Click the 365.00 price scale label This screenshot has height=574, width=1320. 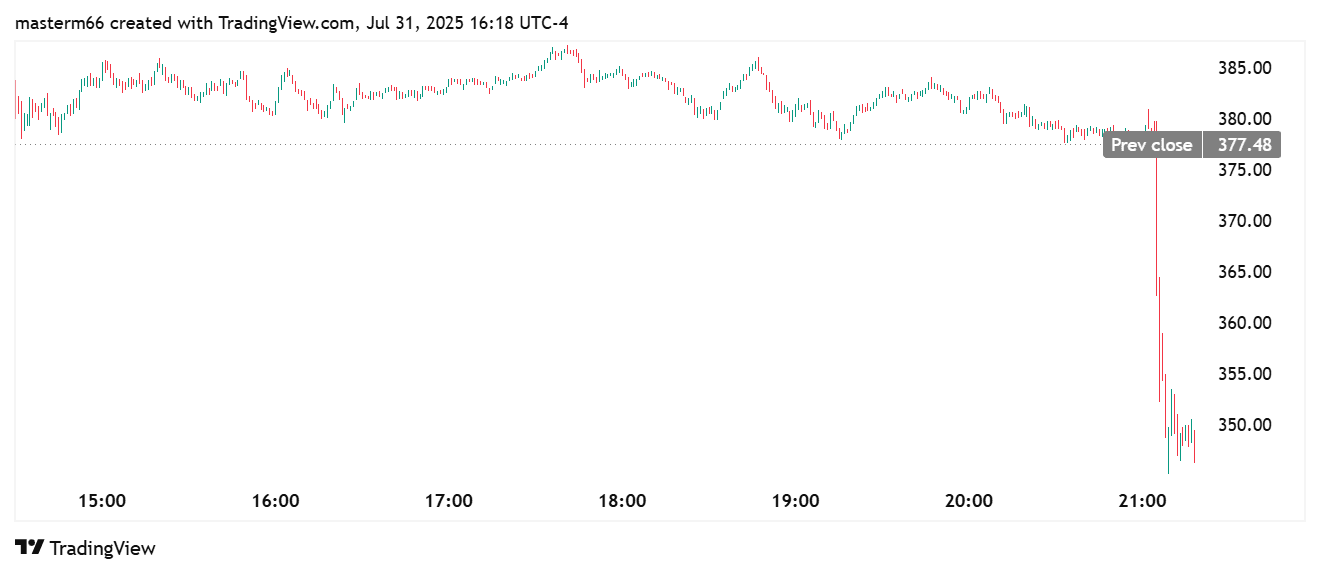pyautogui.click(x=1244, y=272)
